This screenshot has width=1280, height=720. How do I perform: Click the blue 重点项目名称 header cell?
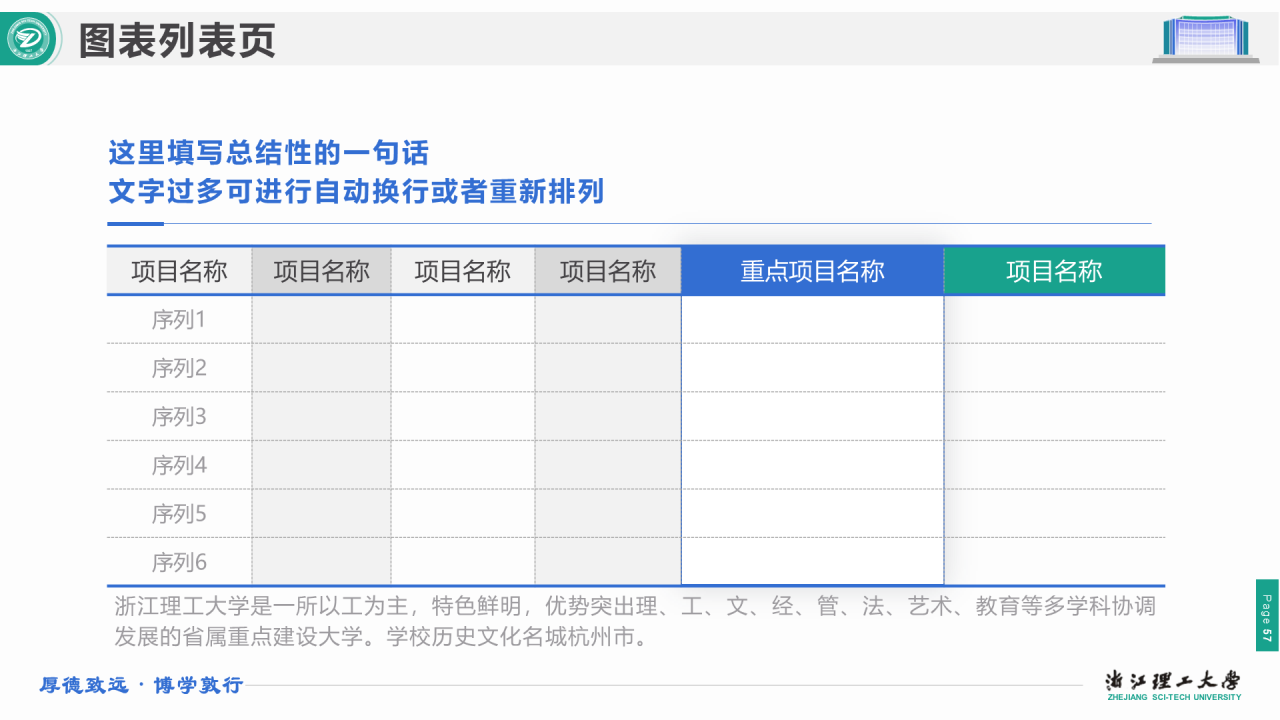812,271
